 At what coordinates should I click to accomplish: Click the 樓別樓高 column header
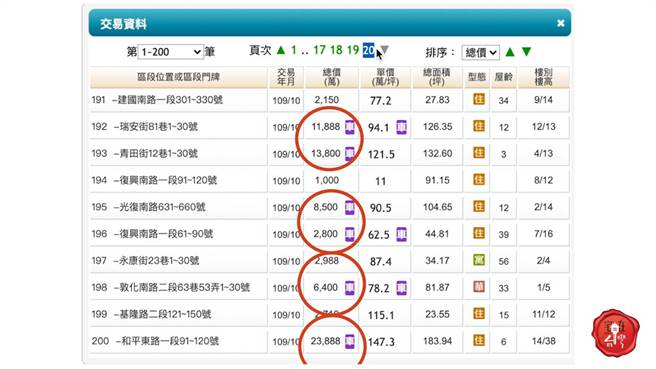pos(543,77)
